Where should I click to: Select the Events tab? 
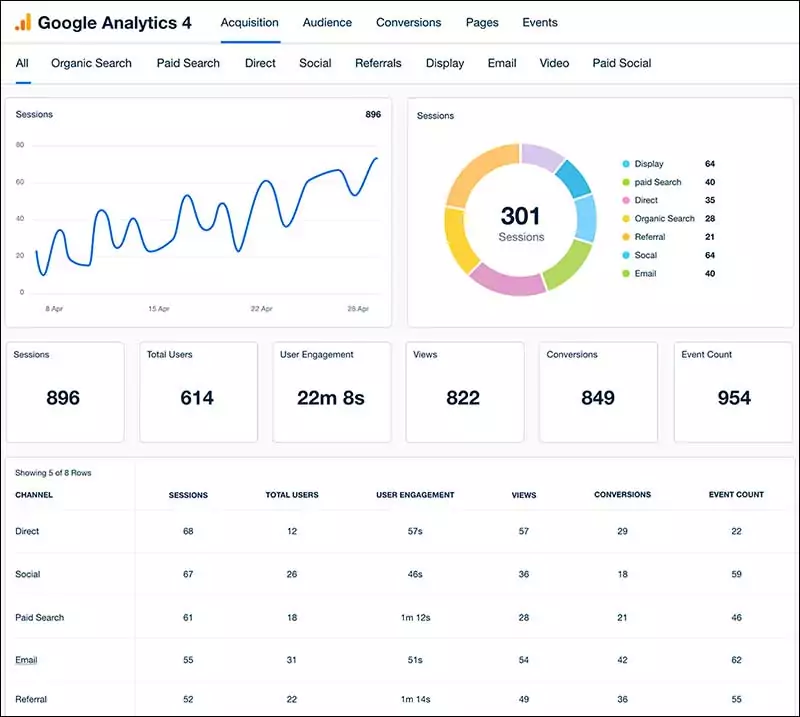click(x=540, y=22)
